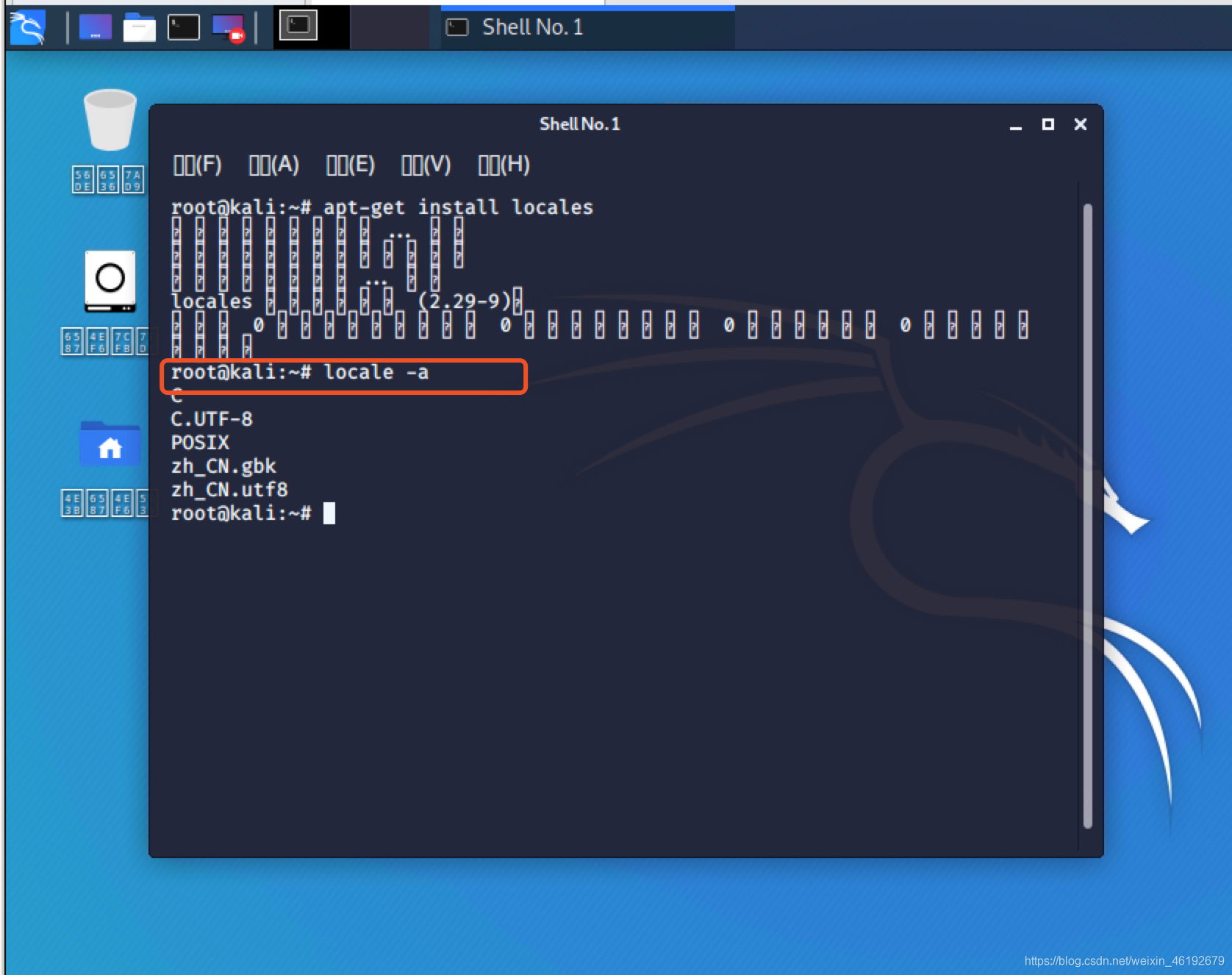Open the (F) File menu in the terminal
This screenshot has width=1232, height=975.
197,165
